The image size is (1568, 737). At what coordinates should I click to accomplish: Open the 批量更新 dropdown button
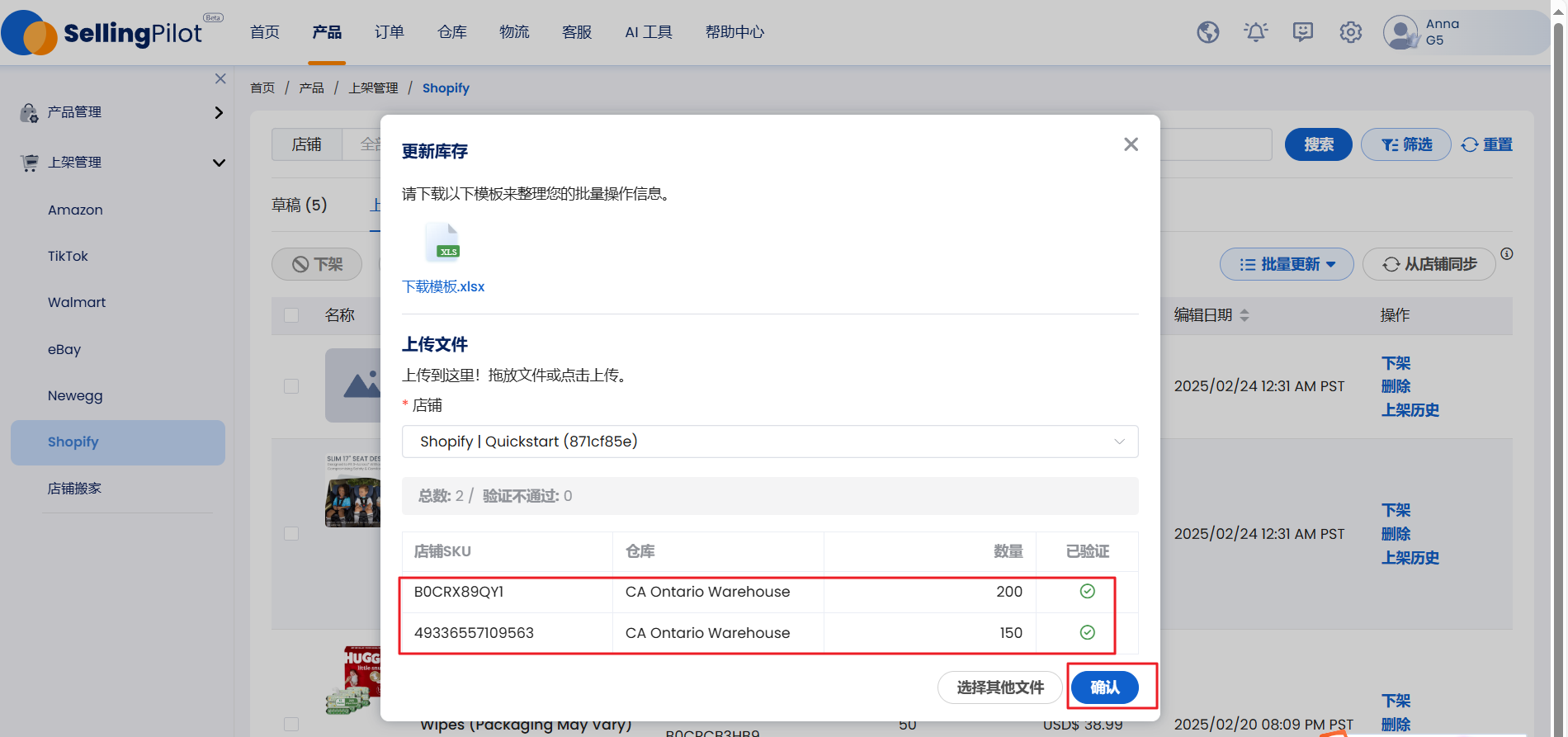1287,264
